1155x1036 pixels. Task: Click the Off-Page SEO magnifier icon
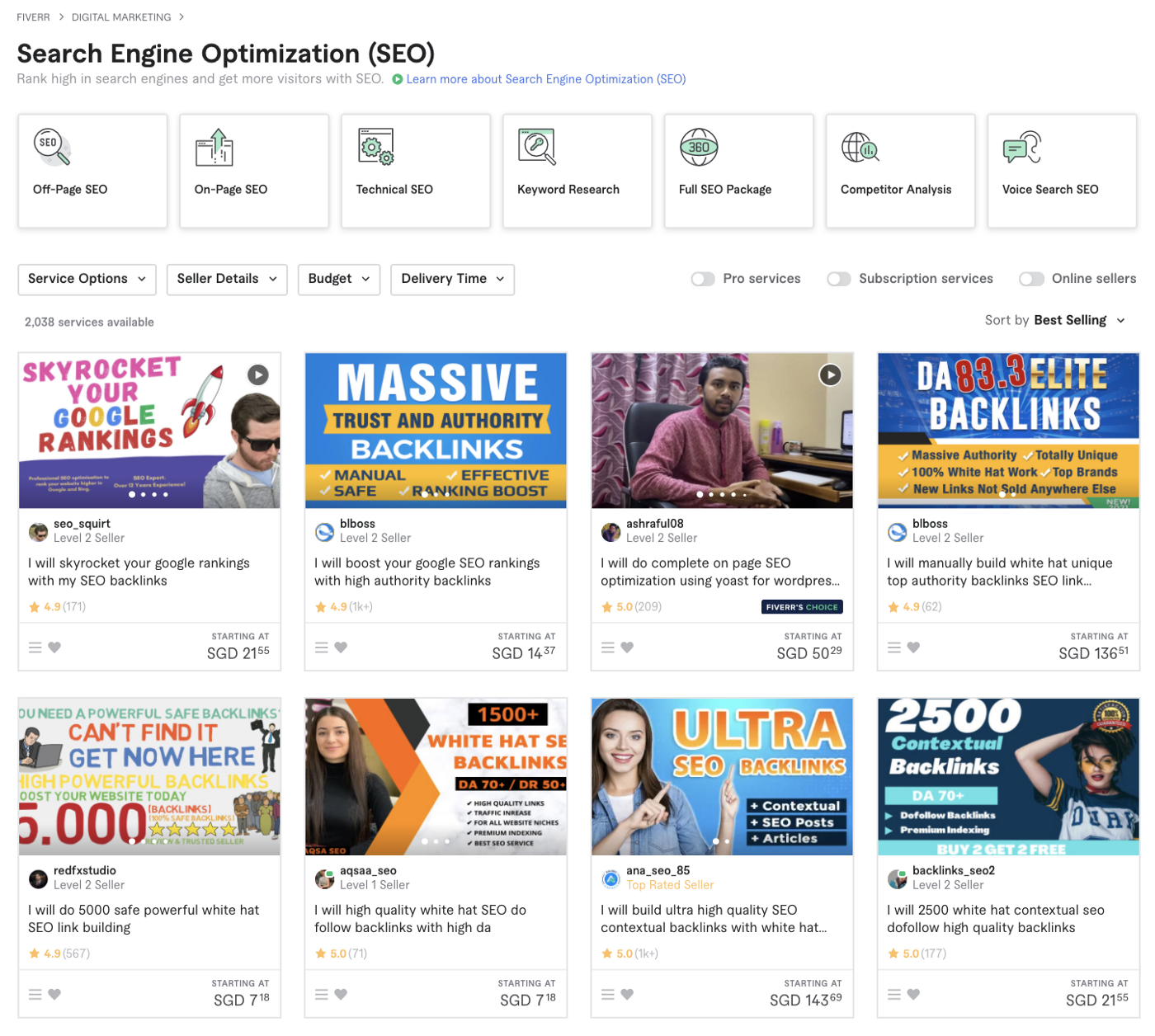[x=51, y=147]
